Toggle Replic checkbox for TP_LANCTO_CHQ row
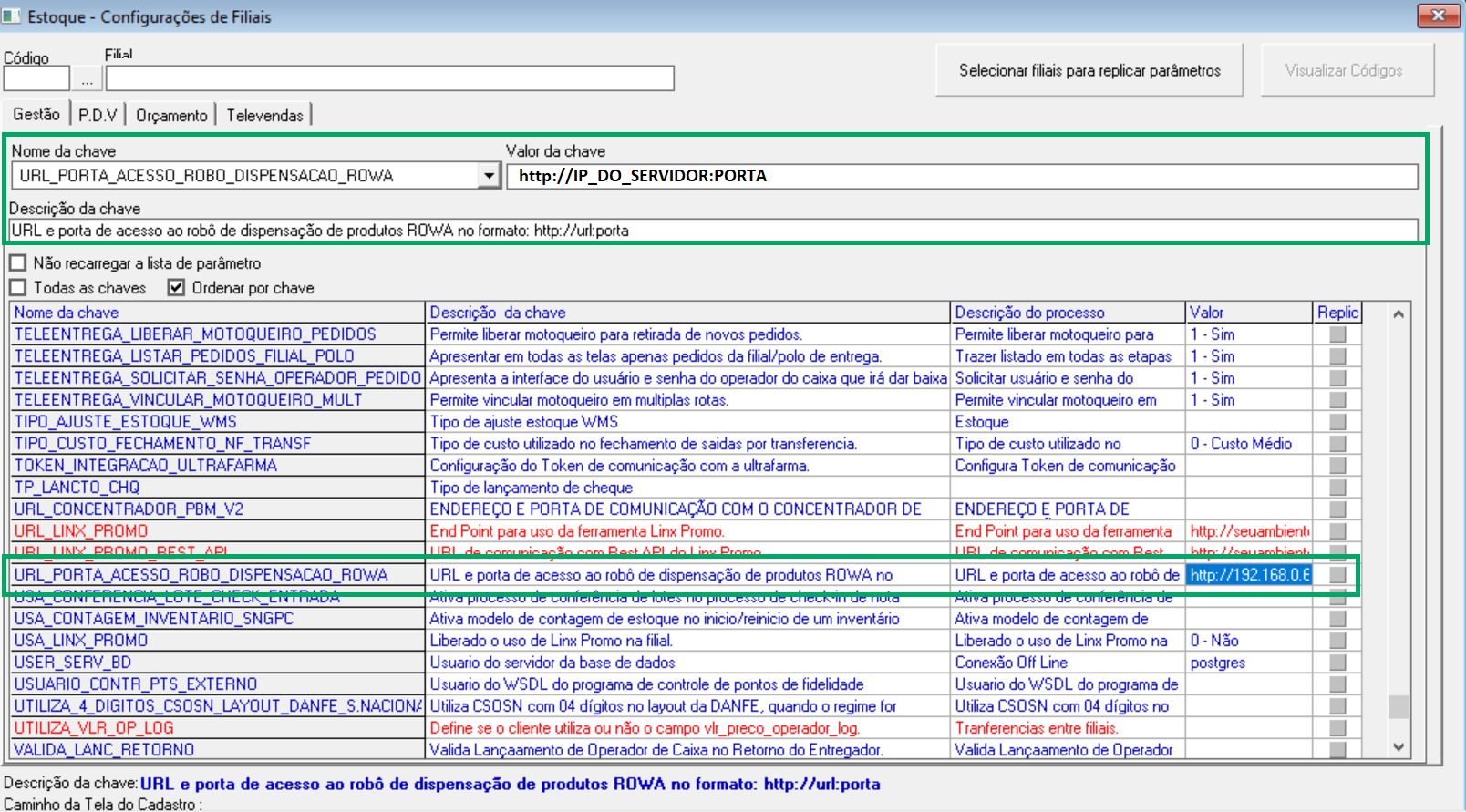Image resolution: width=1466 pixels, height=812 pixels. pyautogui.click(x=1337, y=488)
